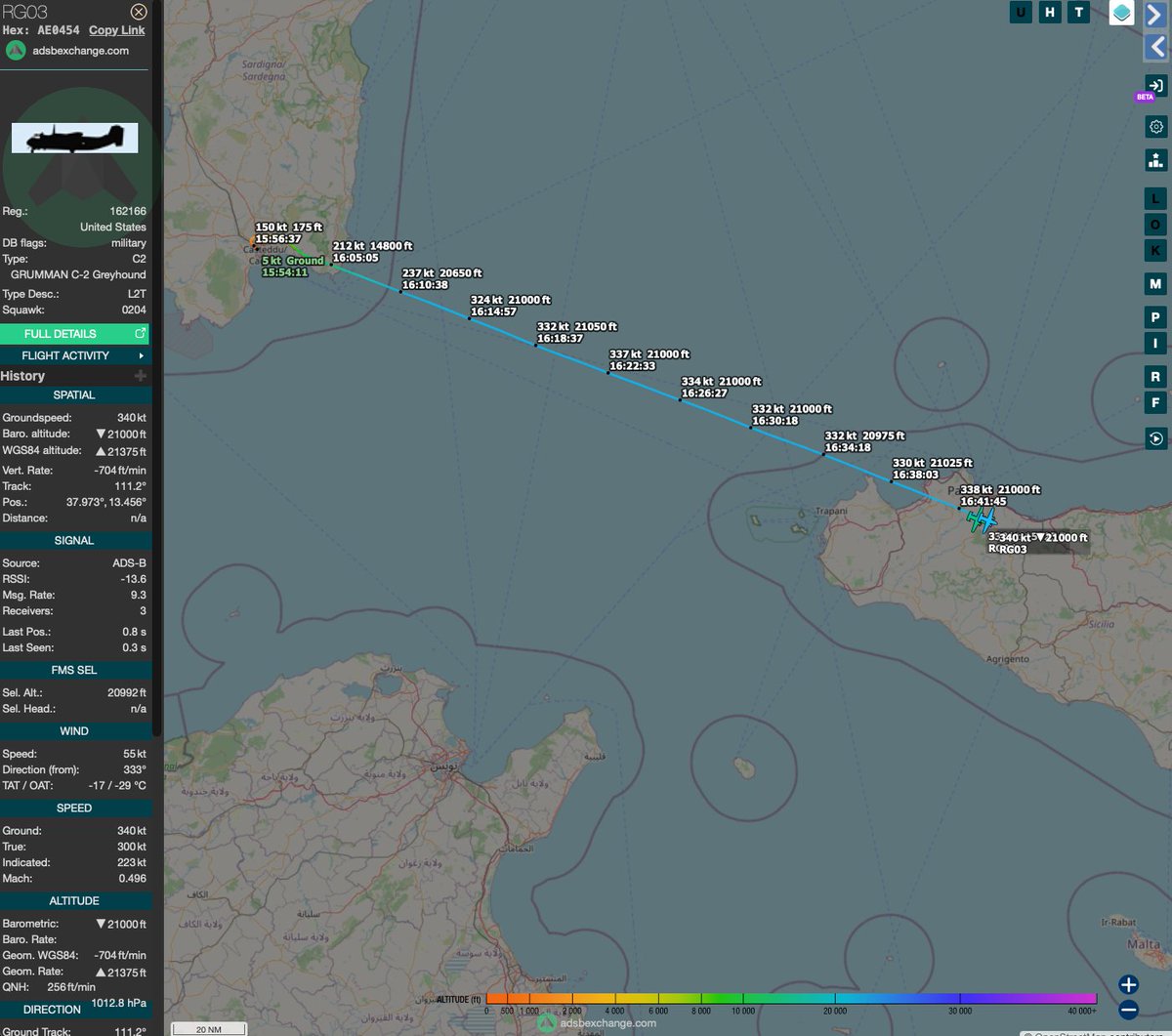Open the replay playback icon at sidebar bottom
Image resolution: width=1172 pixels, height=1036 pixels.
(x=1155, y=438)
